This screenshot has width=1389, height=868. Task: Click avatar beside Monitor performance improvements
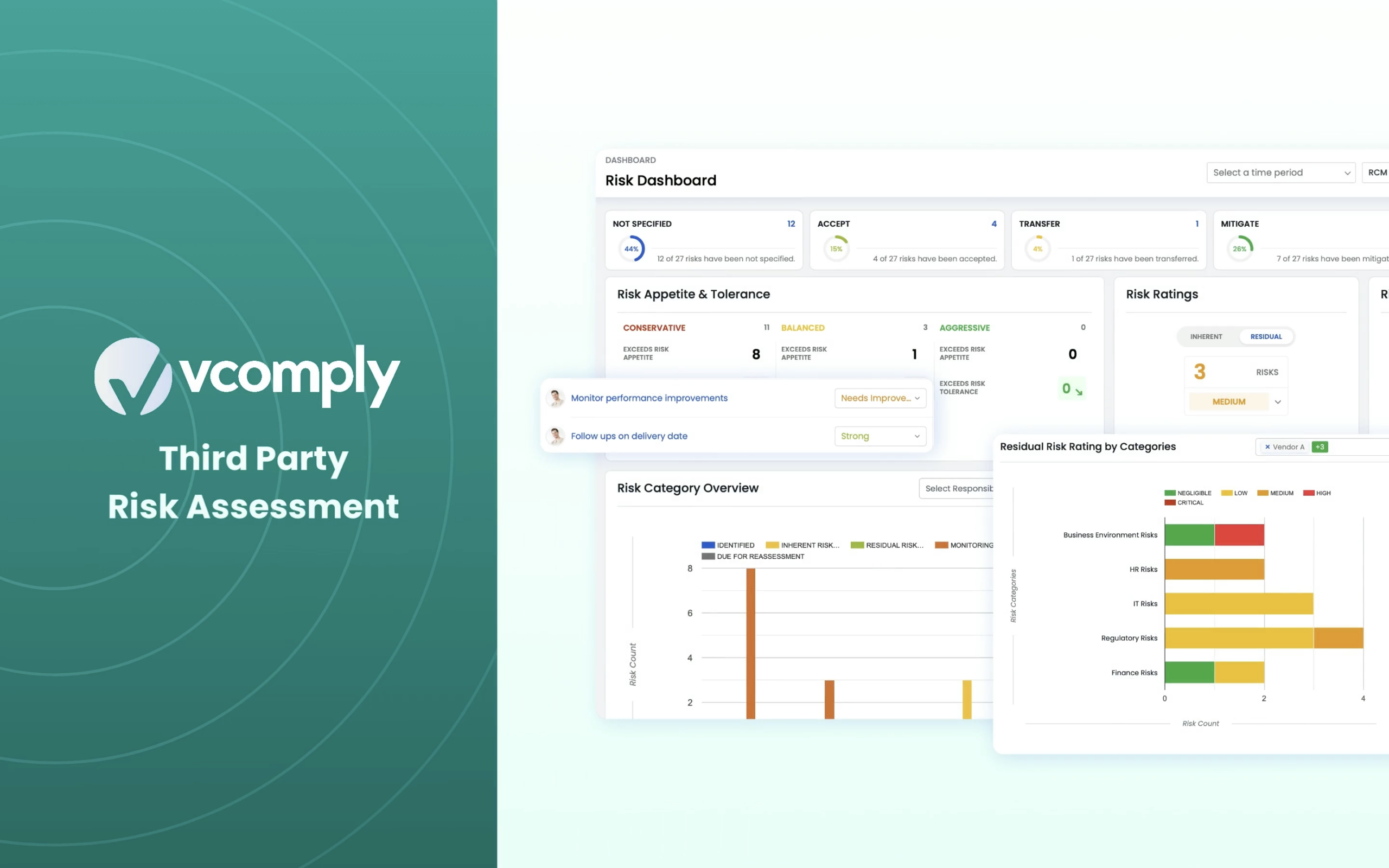(x=556, y=398)
